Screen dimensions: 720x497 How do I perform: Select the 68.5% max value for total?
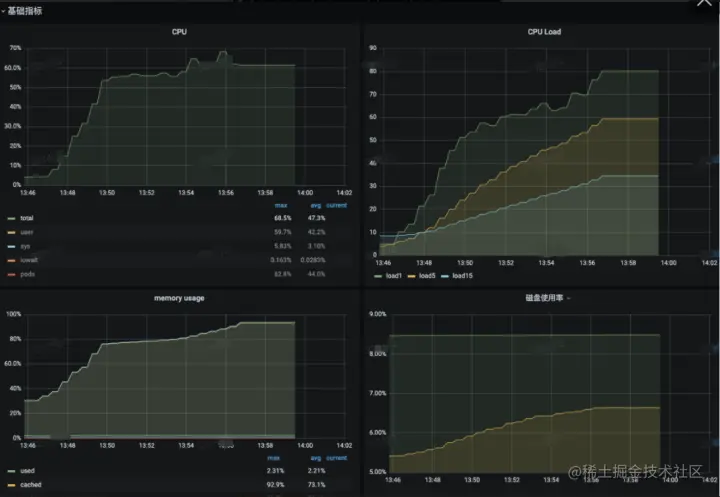[282, 218]
